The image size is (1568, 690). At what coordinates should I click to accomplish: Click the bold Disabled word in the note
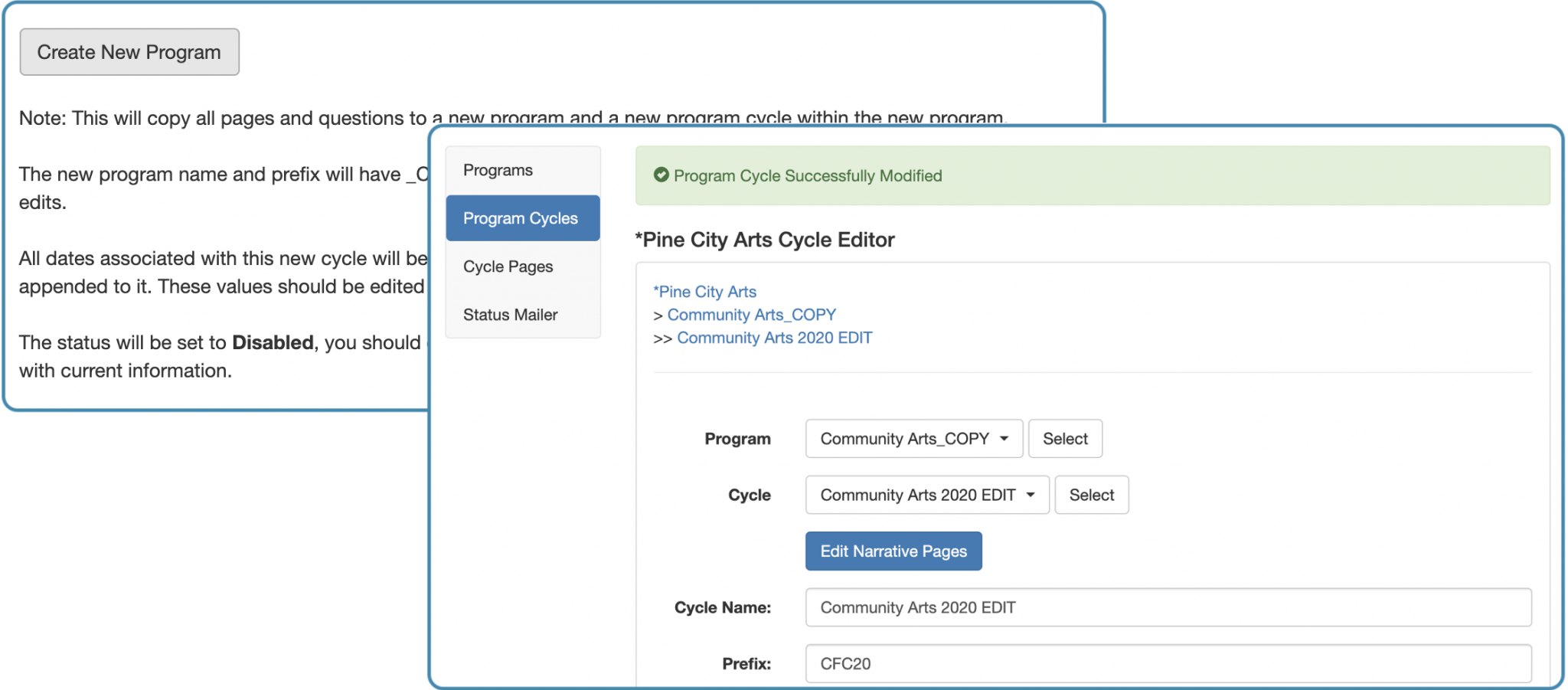point(273,342)
